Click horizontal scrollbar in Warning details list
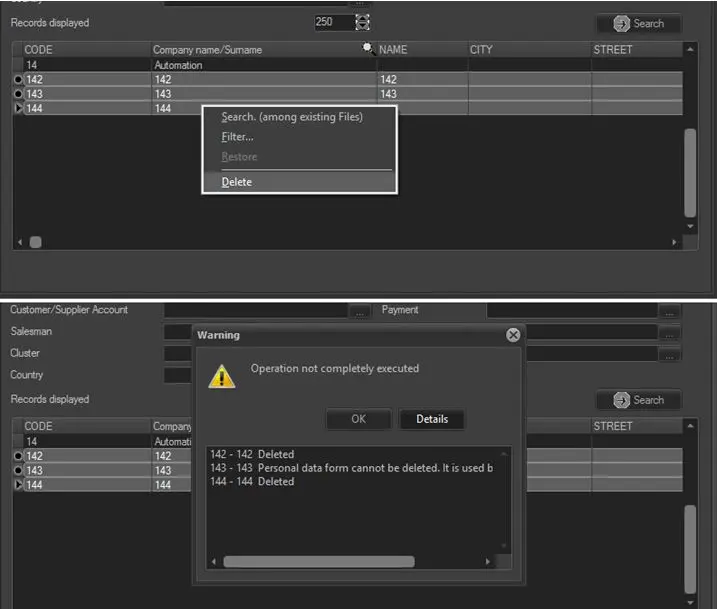This screenshot has width=717, height=609. [318, 561]
